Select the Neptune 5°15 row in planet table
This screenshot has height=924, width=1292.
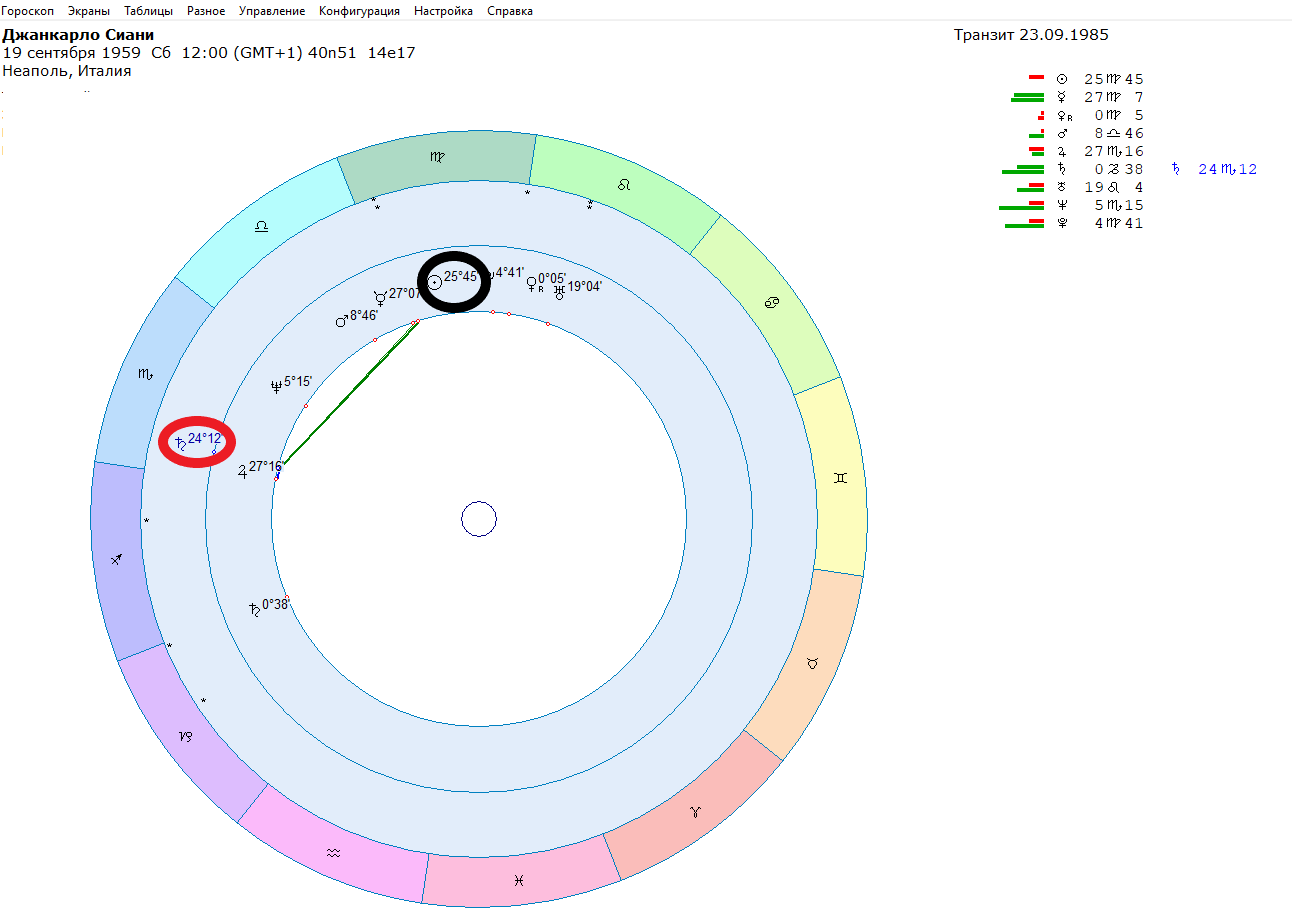[1072, 205]
